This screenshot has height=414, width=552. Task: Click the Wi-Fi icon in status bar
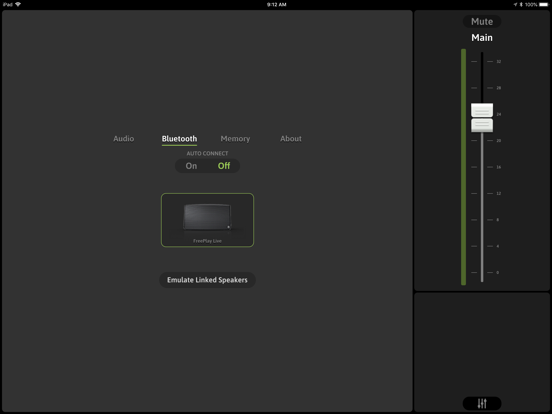click(x=18, y=4)
